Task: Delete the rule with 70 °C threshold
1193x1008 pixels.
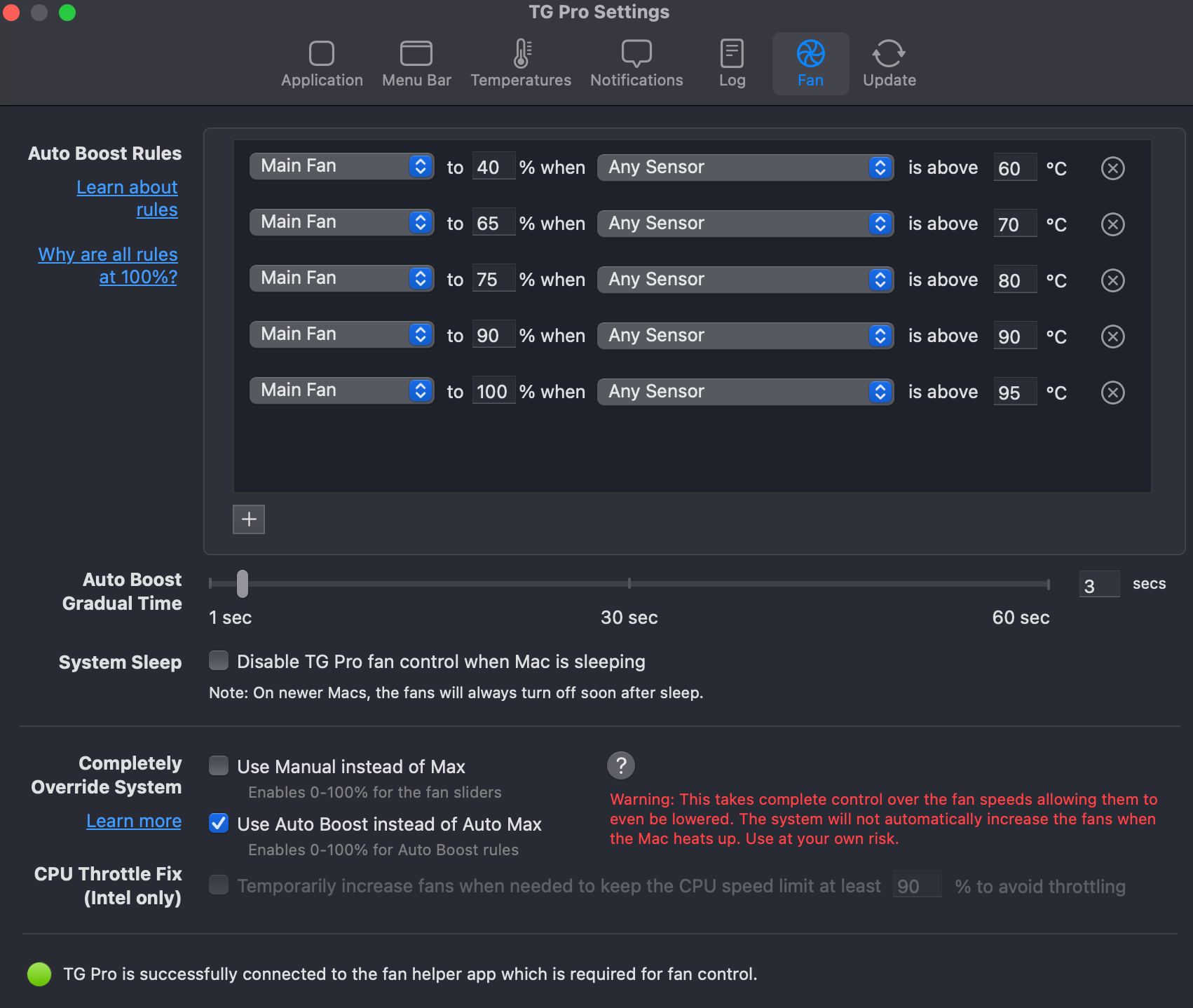Action: coord(1112,224)
